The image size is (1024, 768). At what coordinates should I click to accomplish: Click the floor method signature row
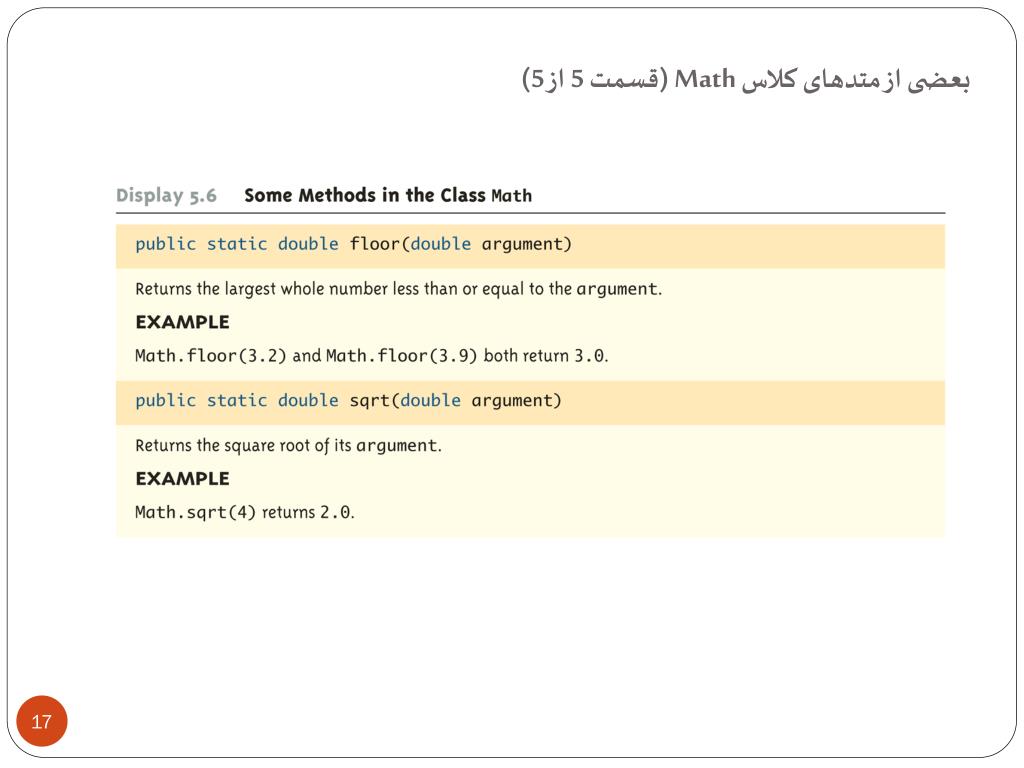[530, 246]
